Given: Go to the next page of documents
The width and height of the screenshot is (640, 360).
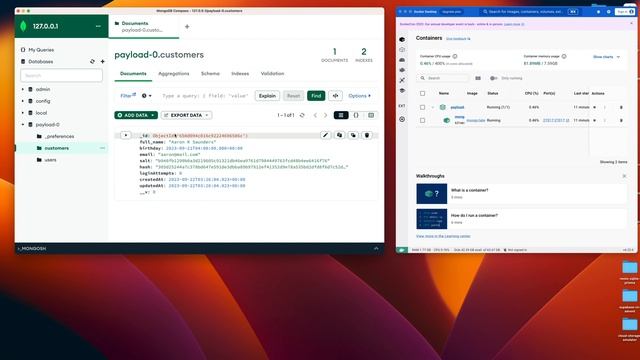Looking at the screenshot, I should [325, 115].
